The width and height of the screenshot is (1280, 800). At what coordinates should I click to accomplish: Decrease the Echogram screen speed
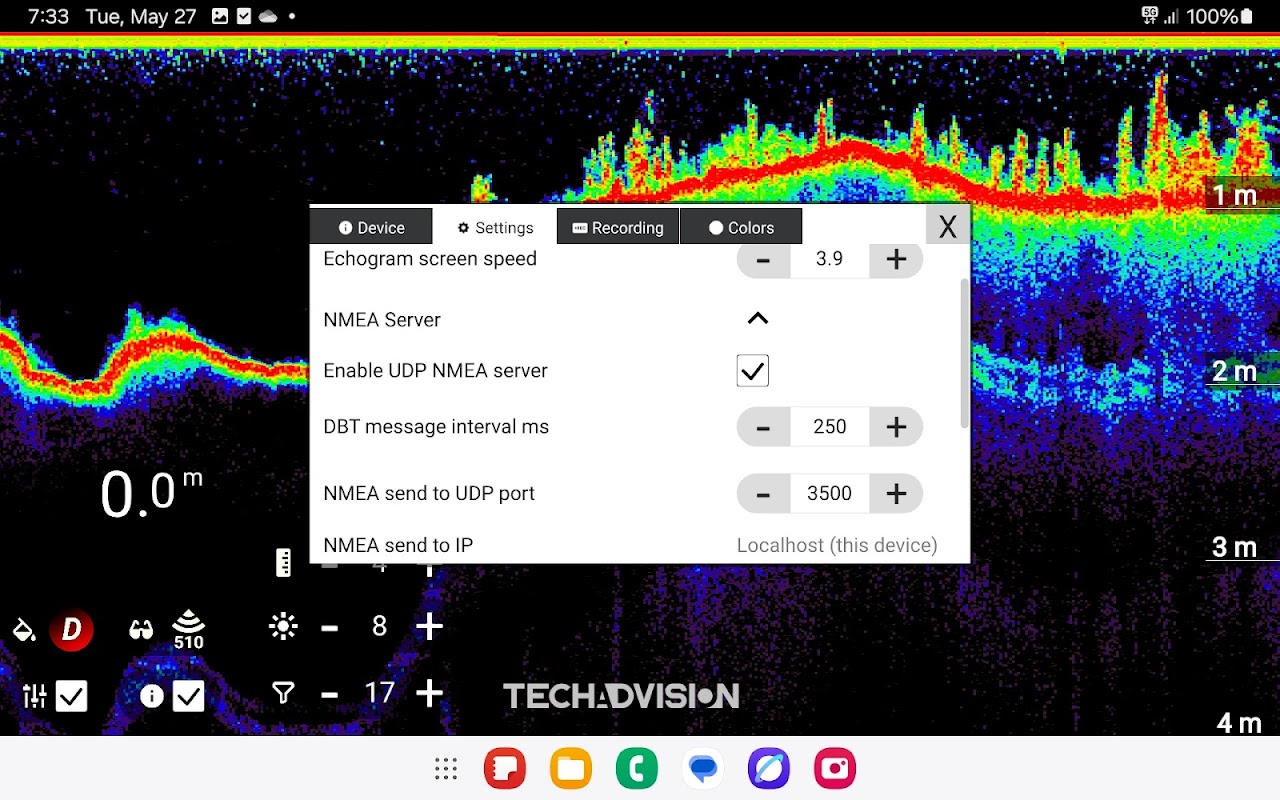pos(763,259)
